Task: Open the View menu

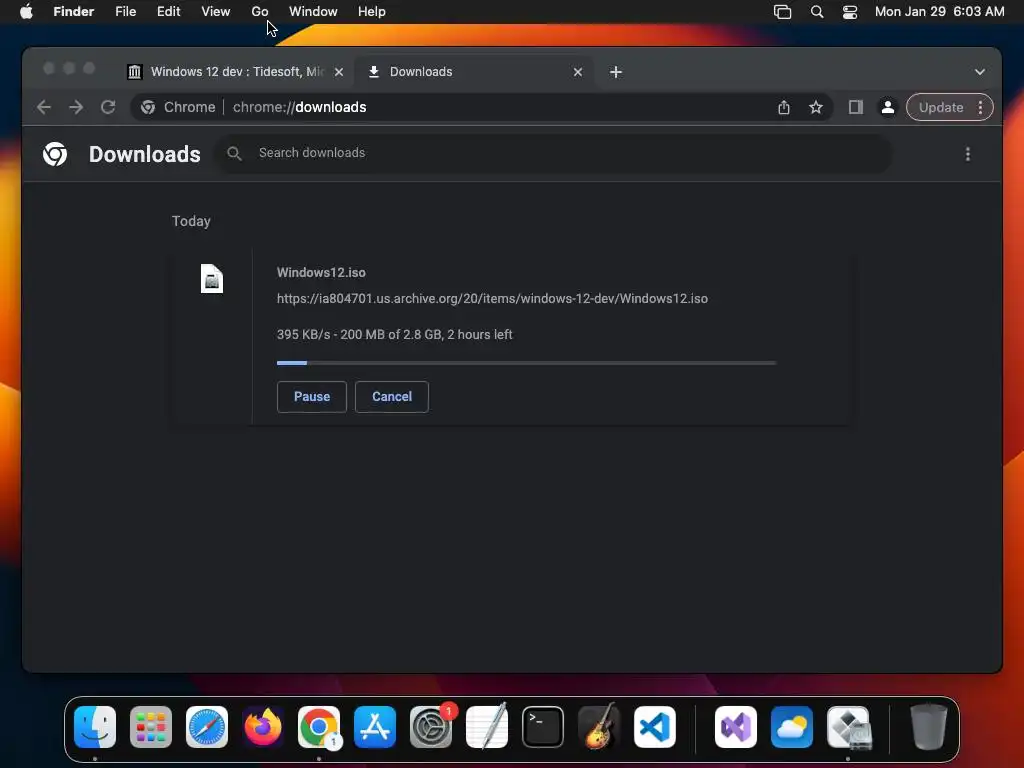Action: (x=216, y=12)
